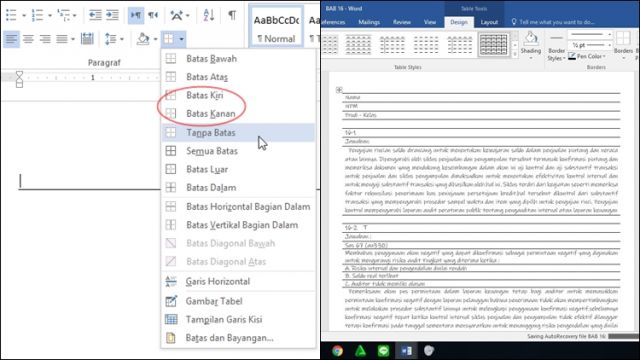Screen dimensions: 640x360
Task: Click the center text alignment icon
Action: pyautogui.click(x=28, y=39)
